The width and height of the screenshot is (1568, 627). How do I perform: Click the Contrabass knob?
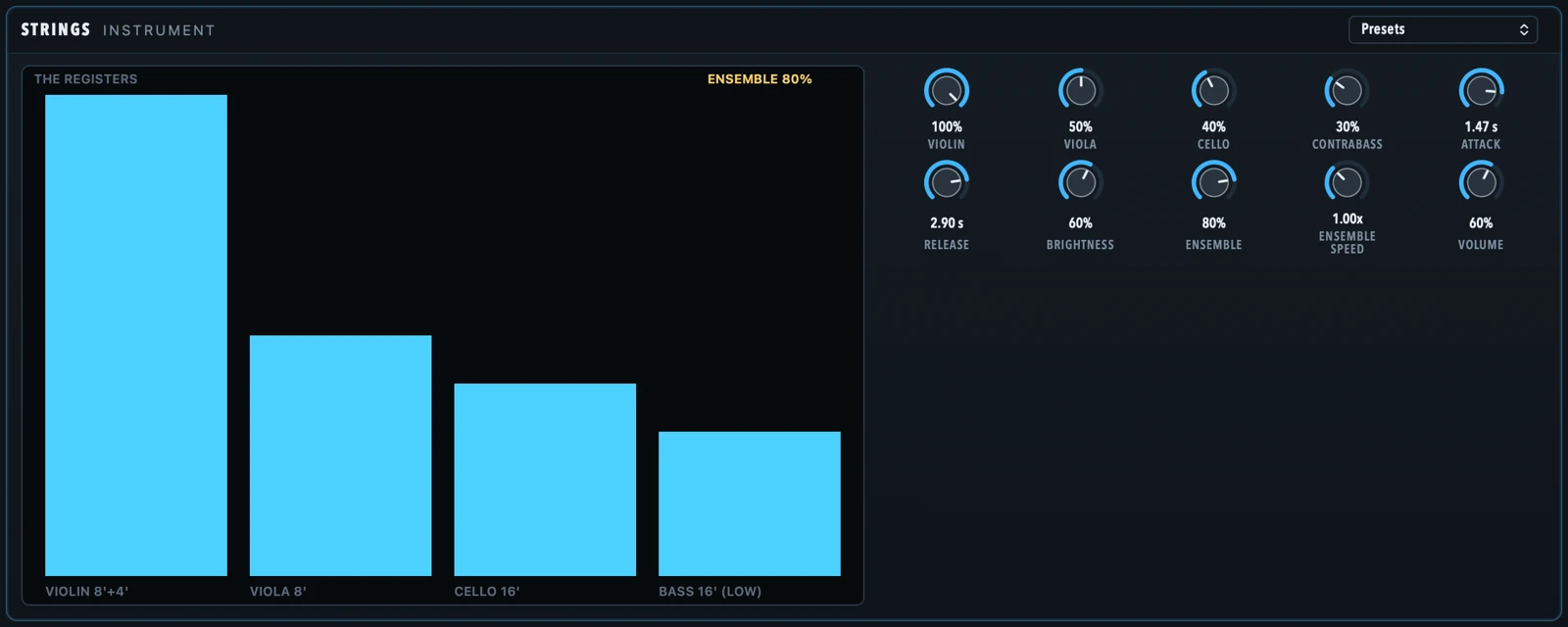tap(1347, 91)
